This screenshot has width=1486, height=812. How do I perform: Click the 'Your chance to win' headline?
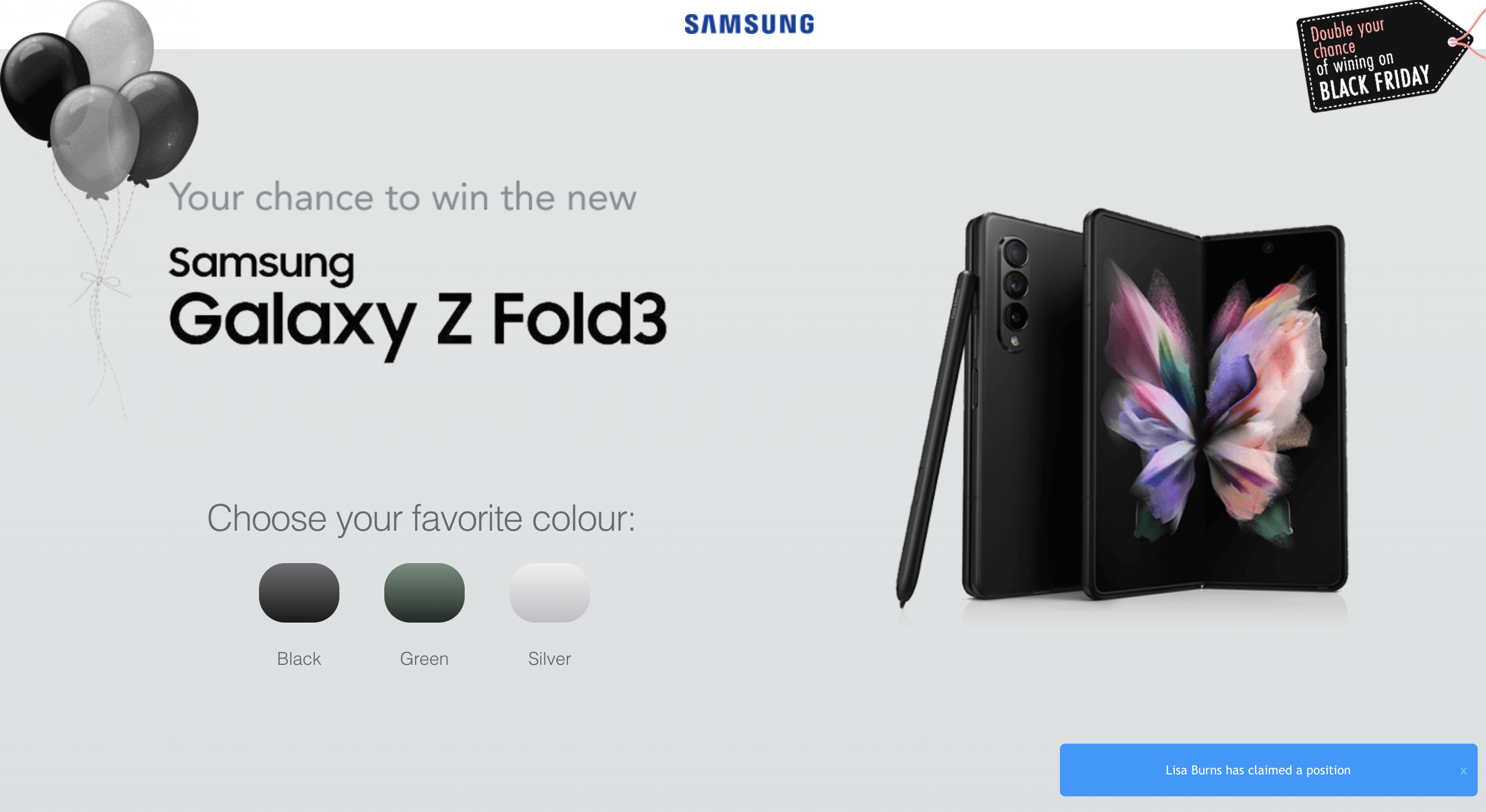coord(403,197)
